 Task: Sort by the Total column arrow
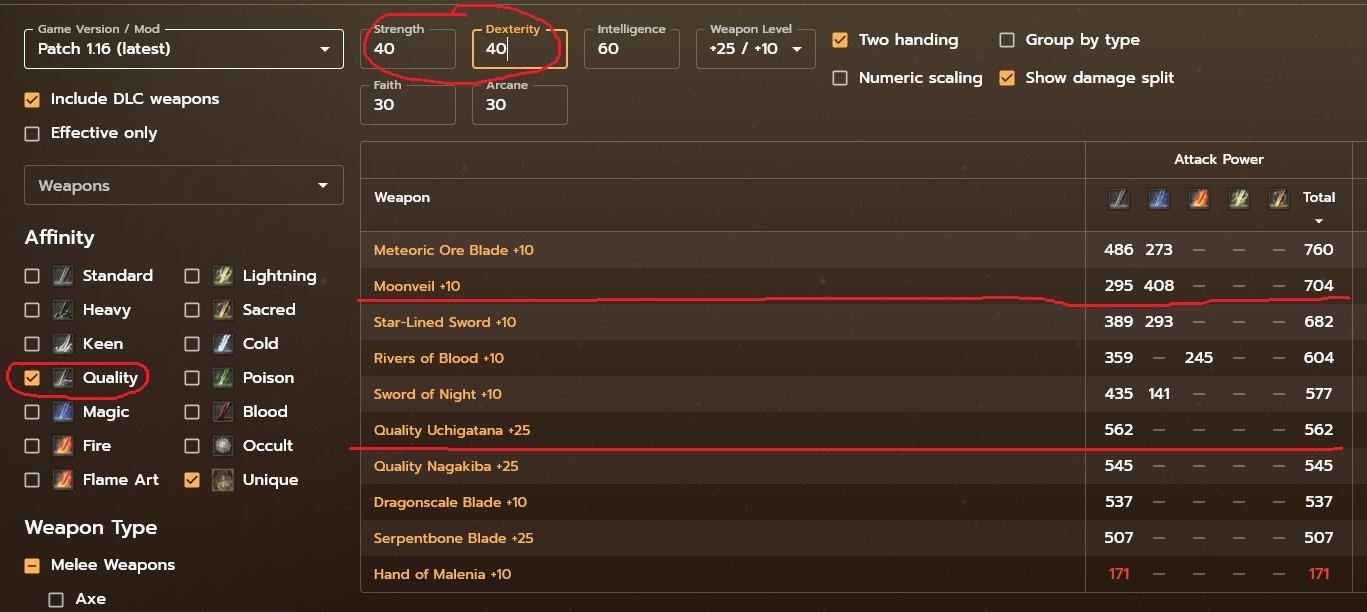tap(1319, 221)
